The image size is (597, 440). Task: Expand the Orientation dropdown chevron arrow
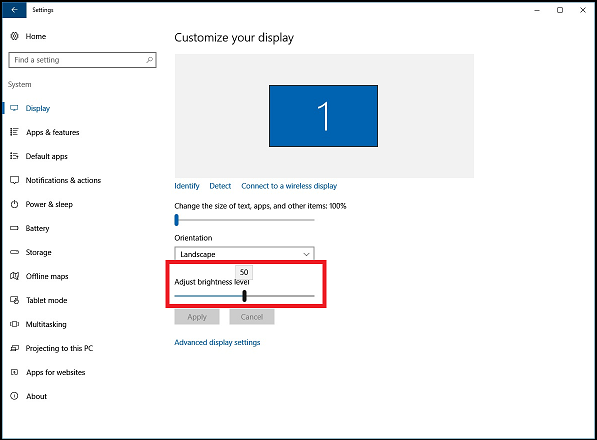306,254
